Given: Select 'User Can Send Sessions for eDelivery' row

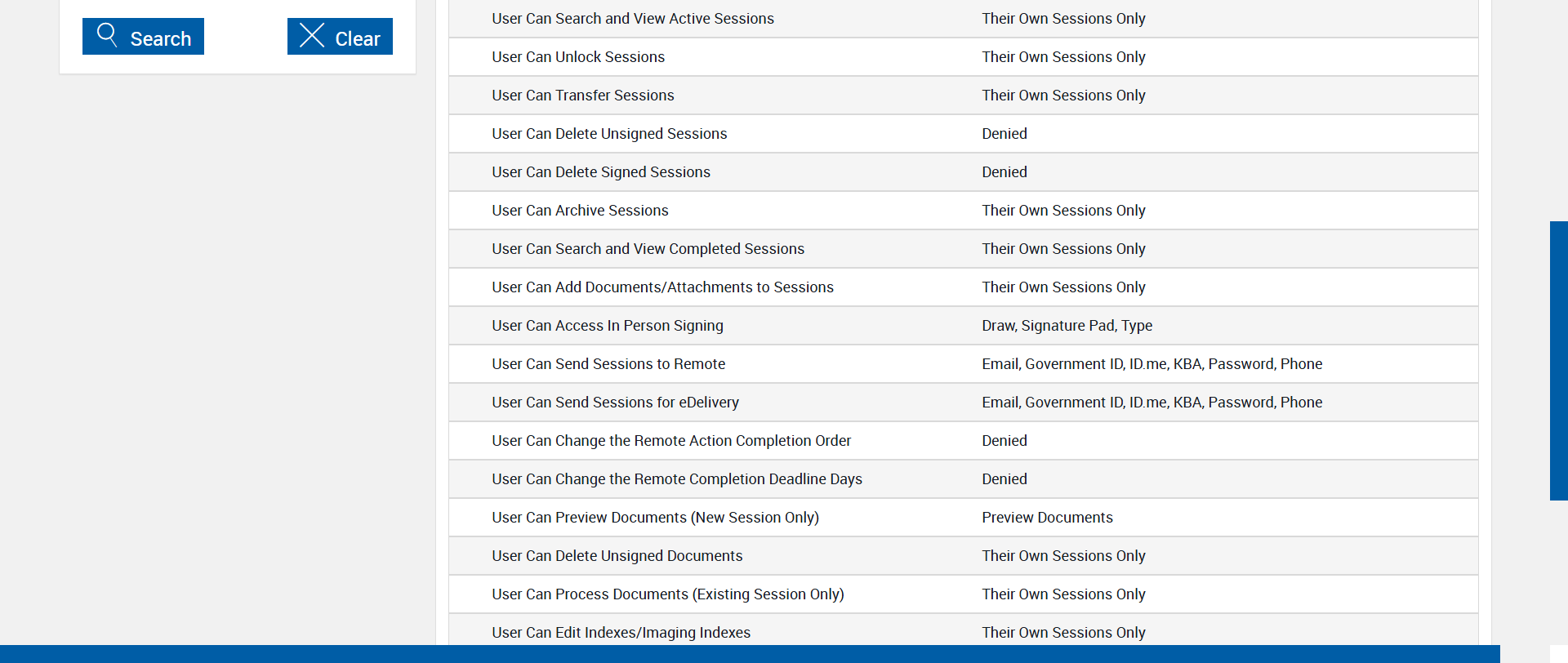Looking at the screenshot, I should (x=615, y=403).
